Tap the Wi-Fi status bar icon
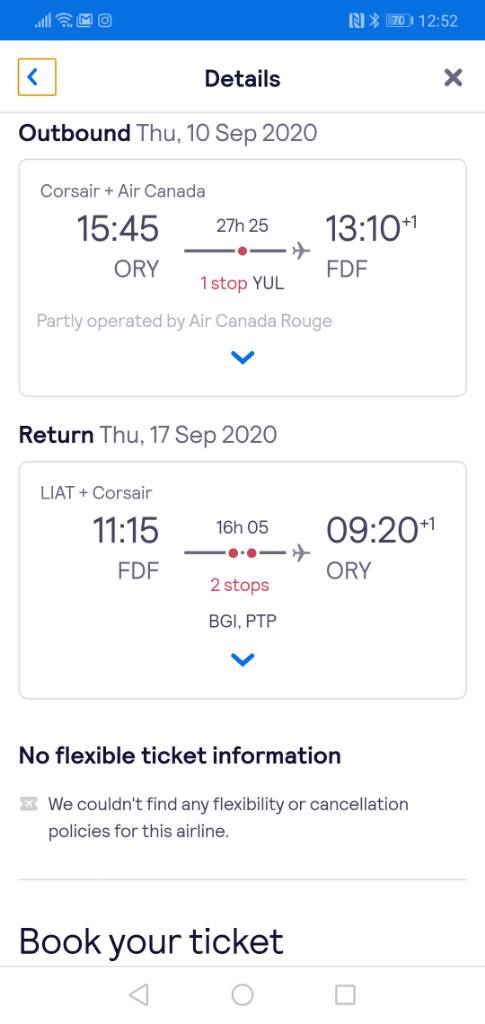Image resolution: width=485 pixels, height=1024 pixels. click(x=65, y=21)
